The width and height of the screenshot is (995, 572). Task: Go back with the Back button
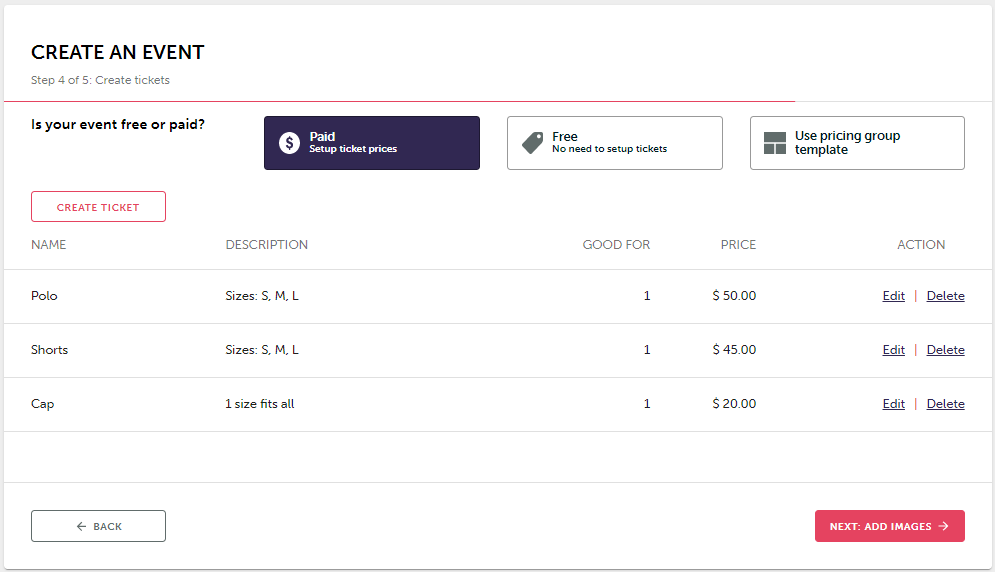click(98, 526)
